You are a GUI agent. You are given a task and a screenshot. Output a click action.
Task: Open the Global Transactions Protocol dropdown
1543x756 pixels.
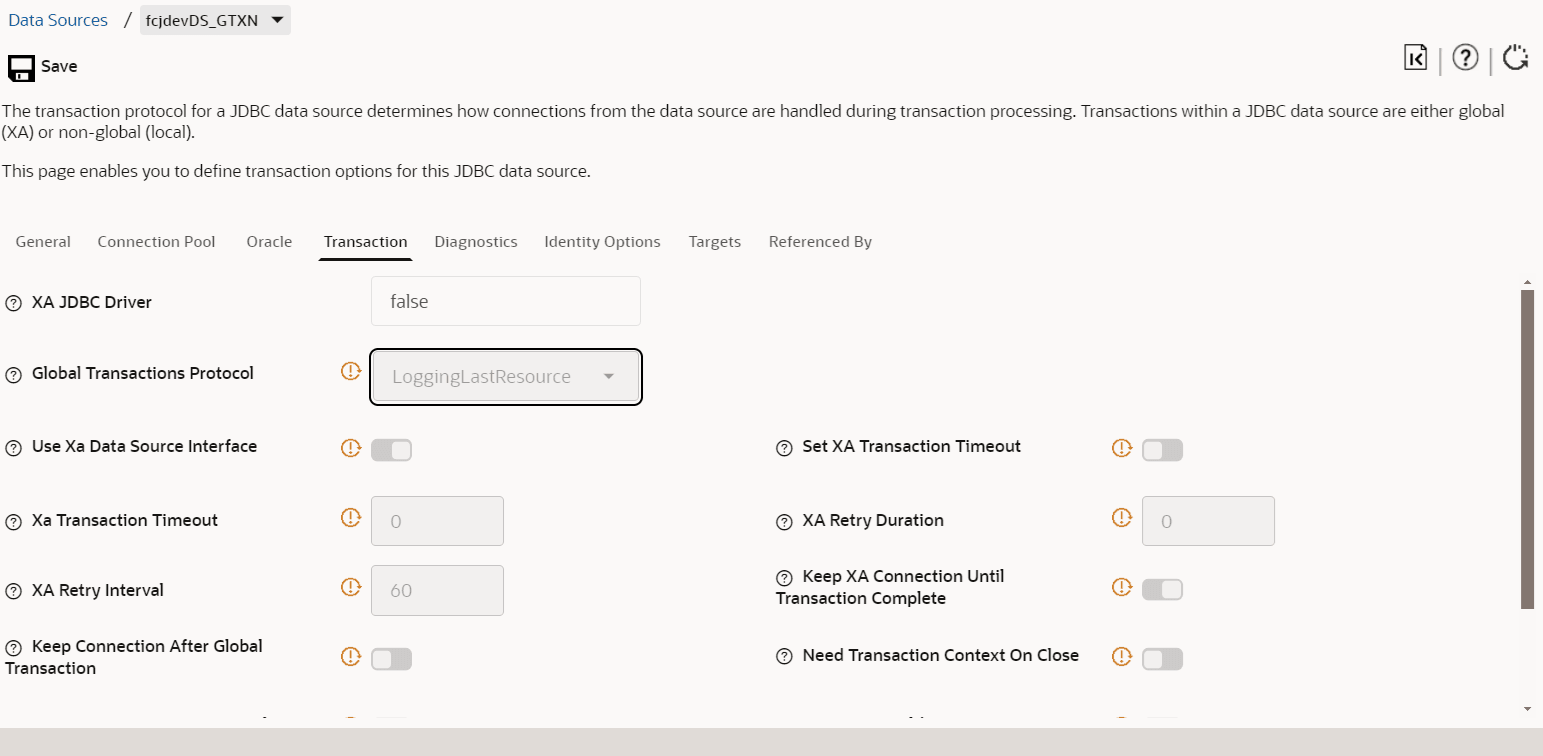[506, 377]
